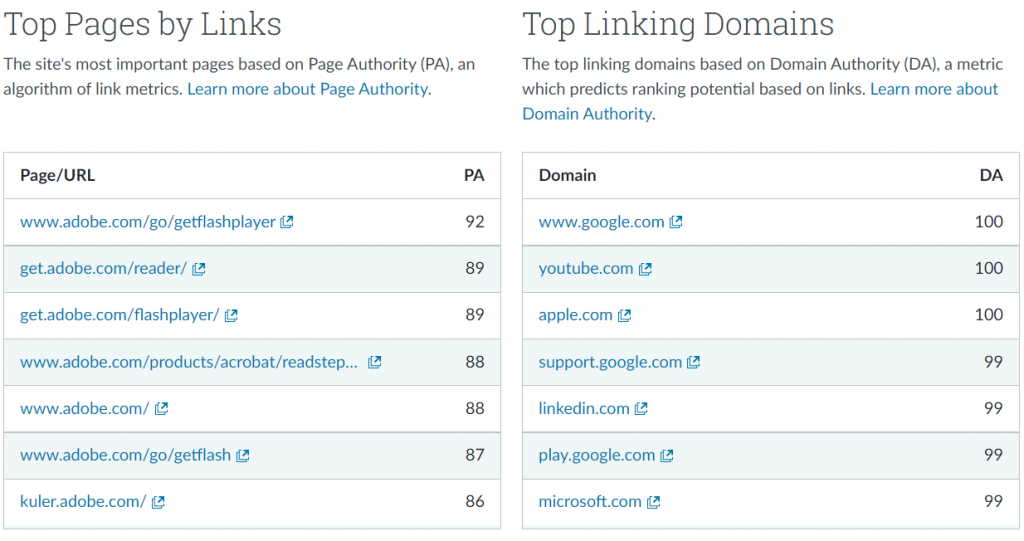Click external-link icon after acrobat/readstep URL
1024x541 pixels.
pyautogui.click(x=374, y=362)
